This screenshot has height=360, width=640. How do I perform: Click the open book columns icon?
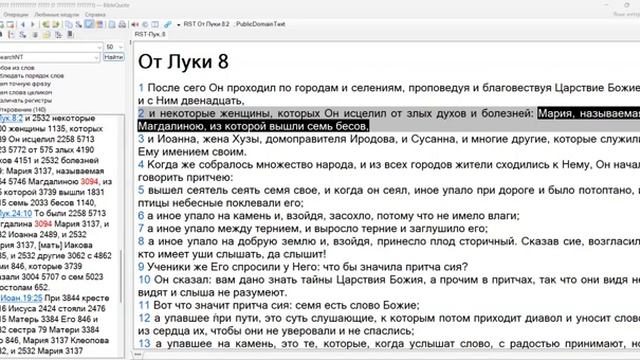pos(155,24)
